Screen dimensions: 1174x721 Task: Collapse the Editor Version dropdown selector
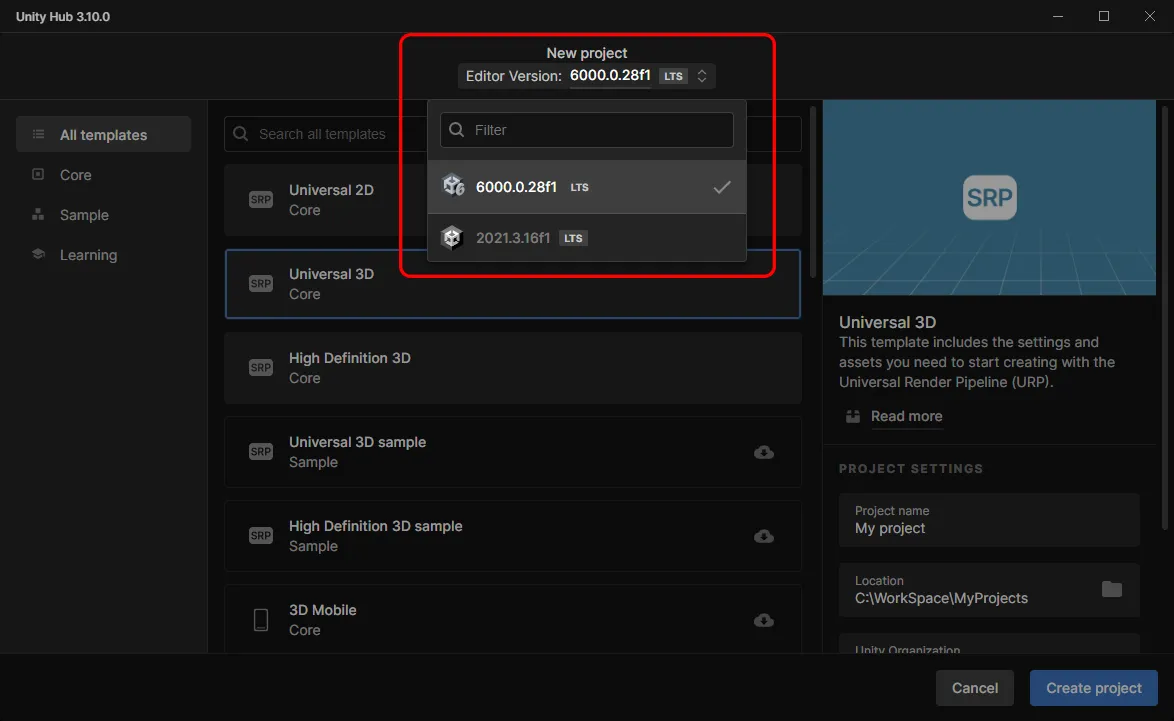click(610, 76)
